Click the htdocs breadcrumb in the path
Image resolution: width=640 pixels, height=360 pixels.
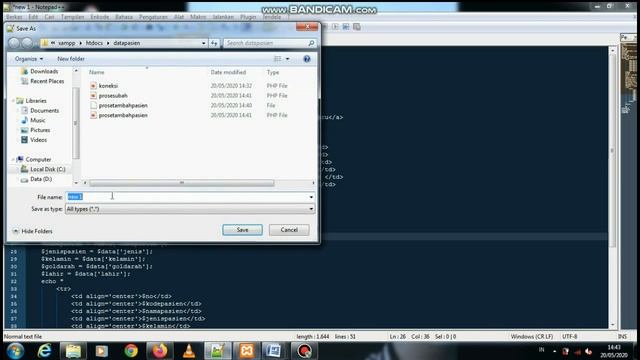pyautogui.click(x=94, y=43)
